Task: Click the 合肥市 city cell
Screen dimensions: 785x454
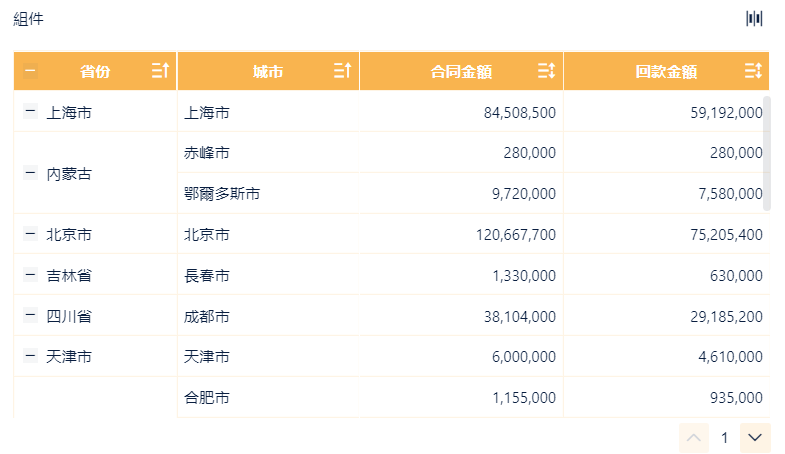Action: click(x=207, y=397)
